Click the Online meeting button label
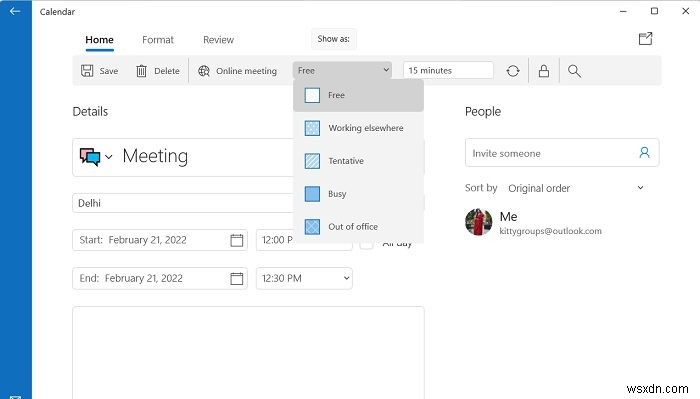 pyautogui.click(x=246, y=71)
